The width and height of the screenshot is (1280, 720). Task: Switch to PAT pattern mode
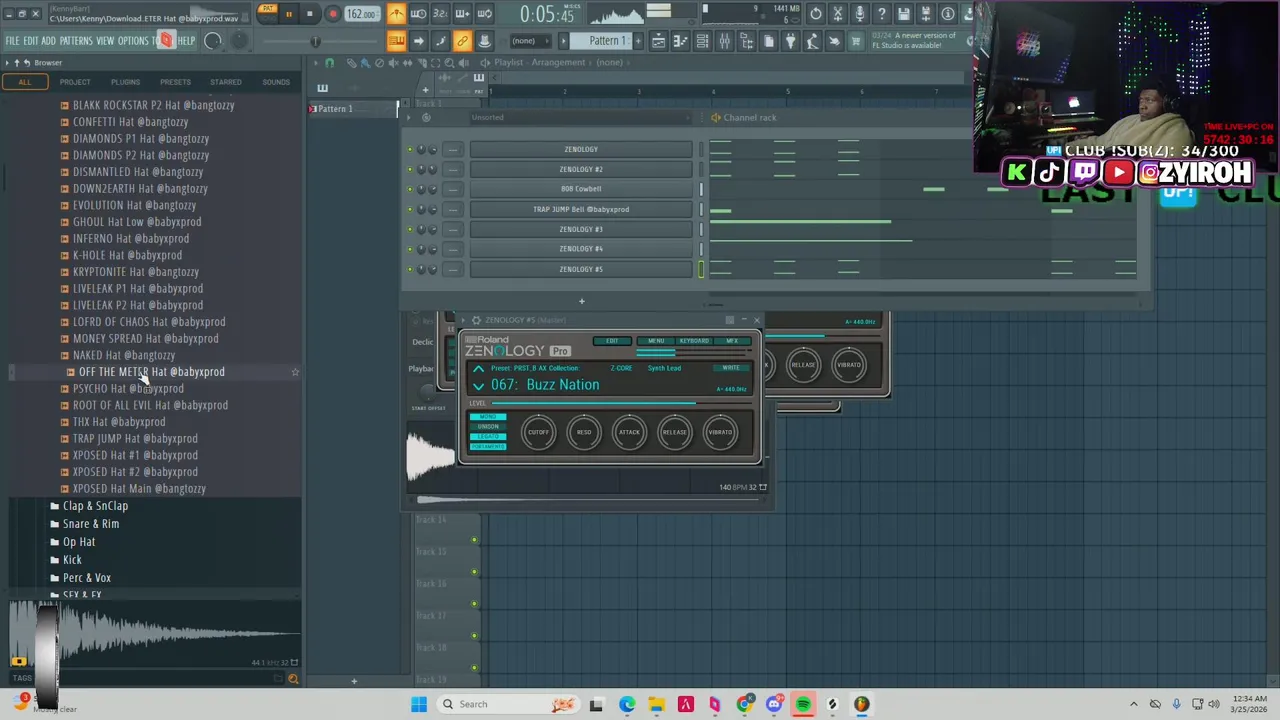[x=268, y=10]
